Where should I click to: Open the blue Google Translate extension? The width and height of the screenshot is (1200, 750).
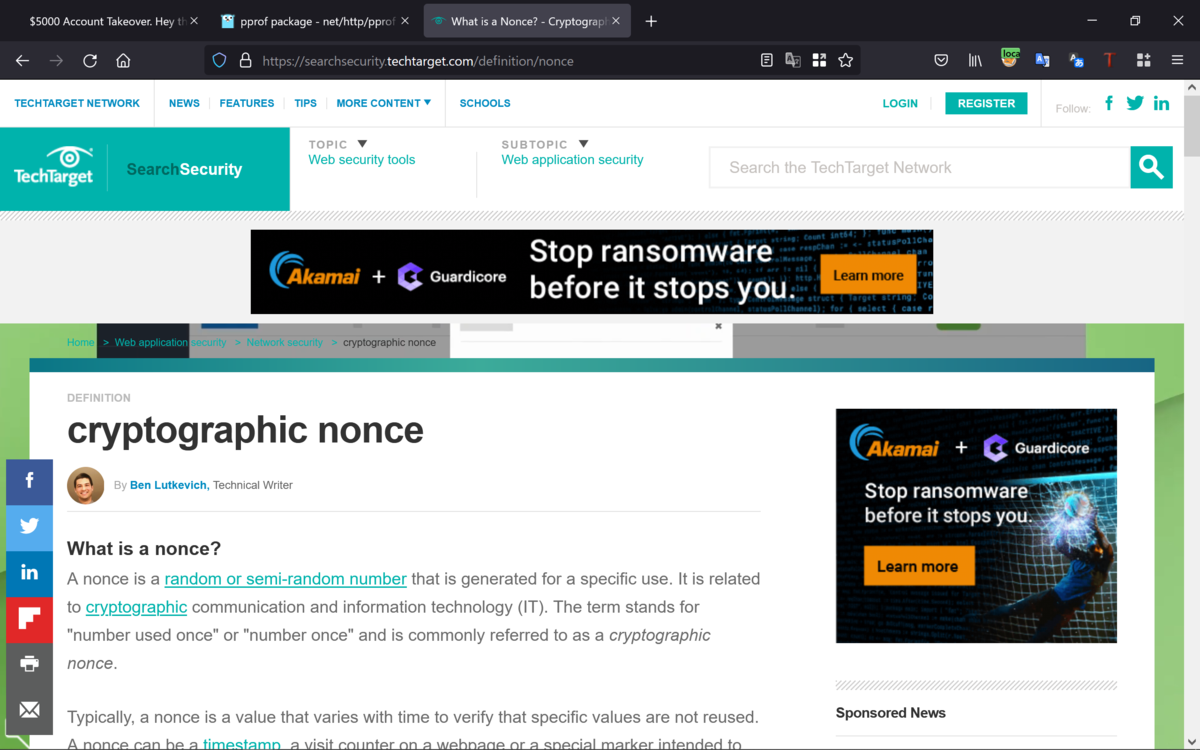pyautogui.click(x=1042, y=60)
